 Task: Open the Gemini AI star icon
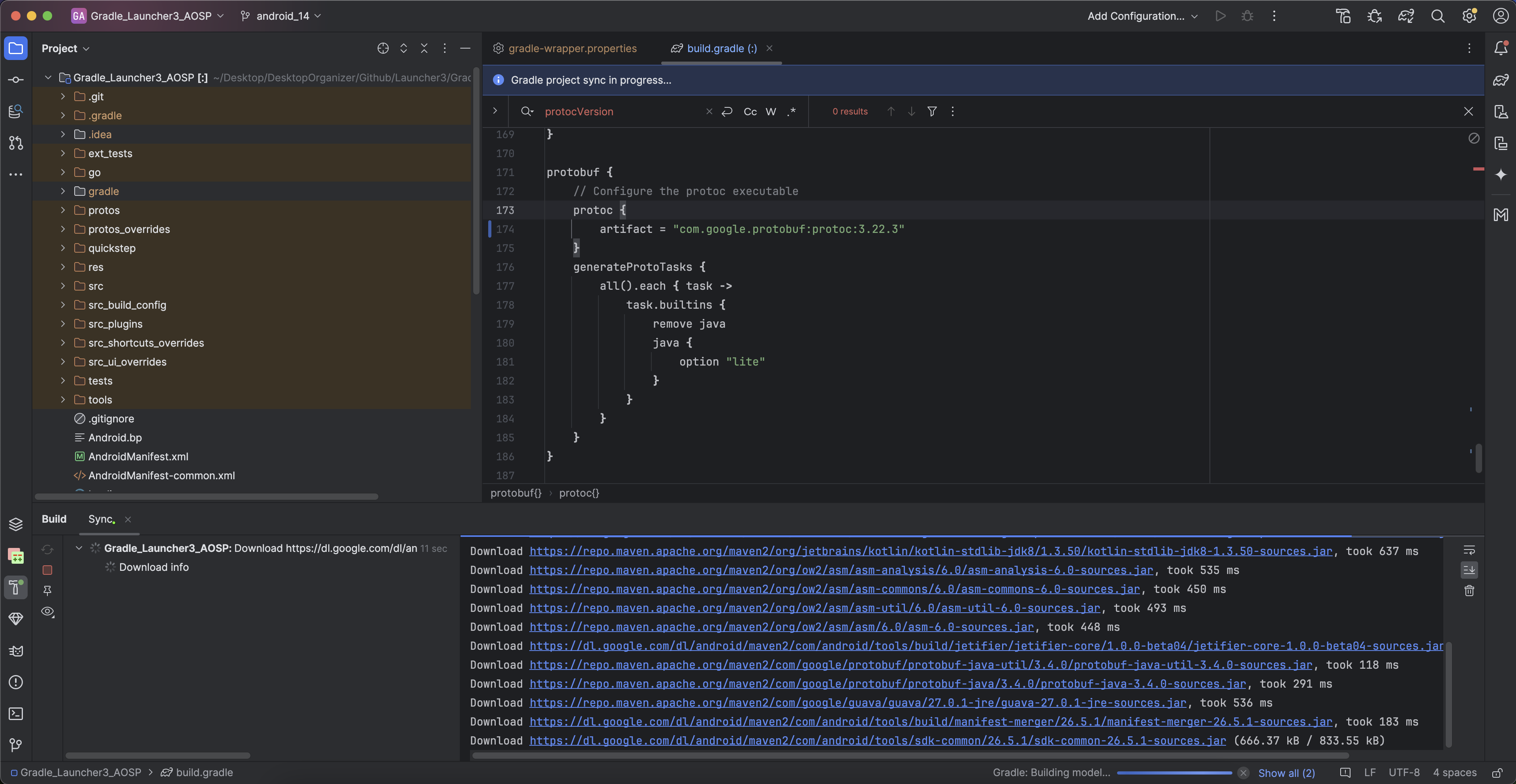click(1500, 174)
